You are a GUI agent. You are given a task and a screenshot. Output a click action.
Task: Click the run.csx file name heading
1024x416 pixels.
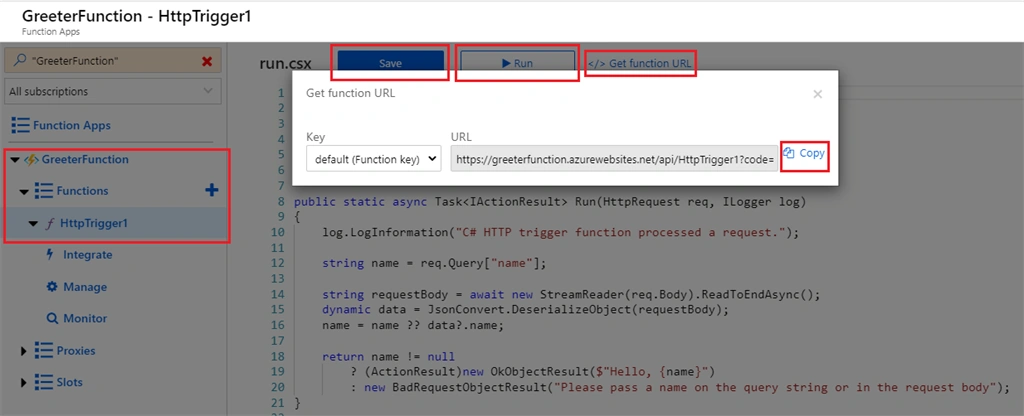click(285, 64)
